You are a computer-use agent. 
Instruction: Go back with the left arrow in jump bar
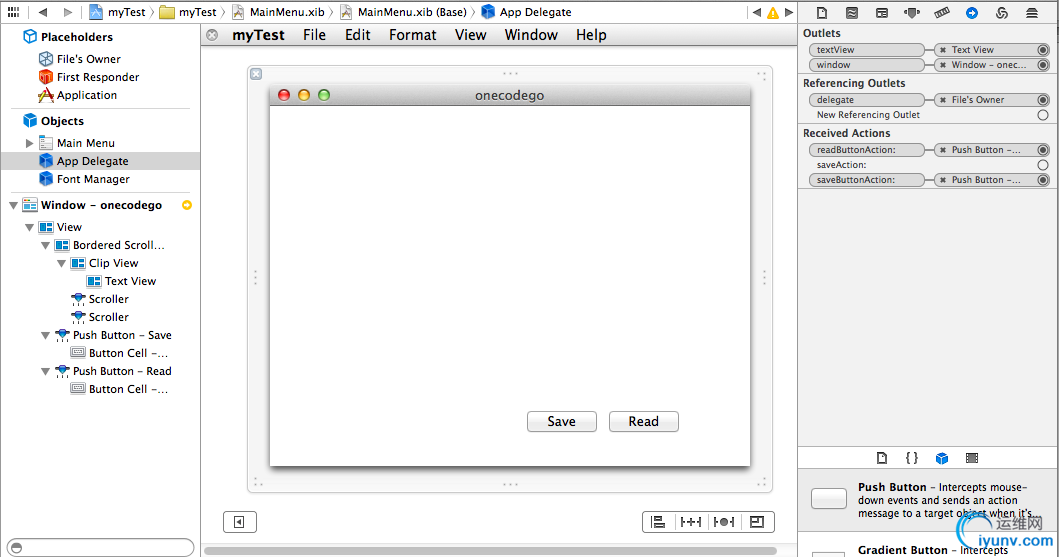coord(43,12)
